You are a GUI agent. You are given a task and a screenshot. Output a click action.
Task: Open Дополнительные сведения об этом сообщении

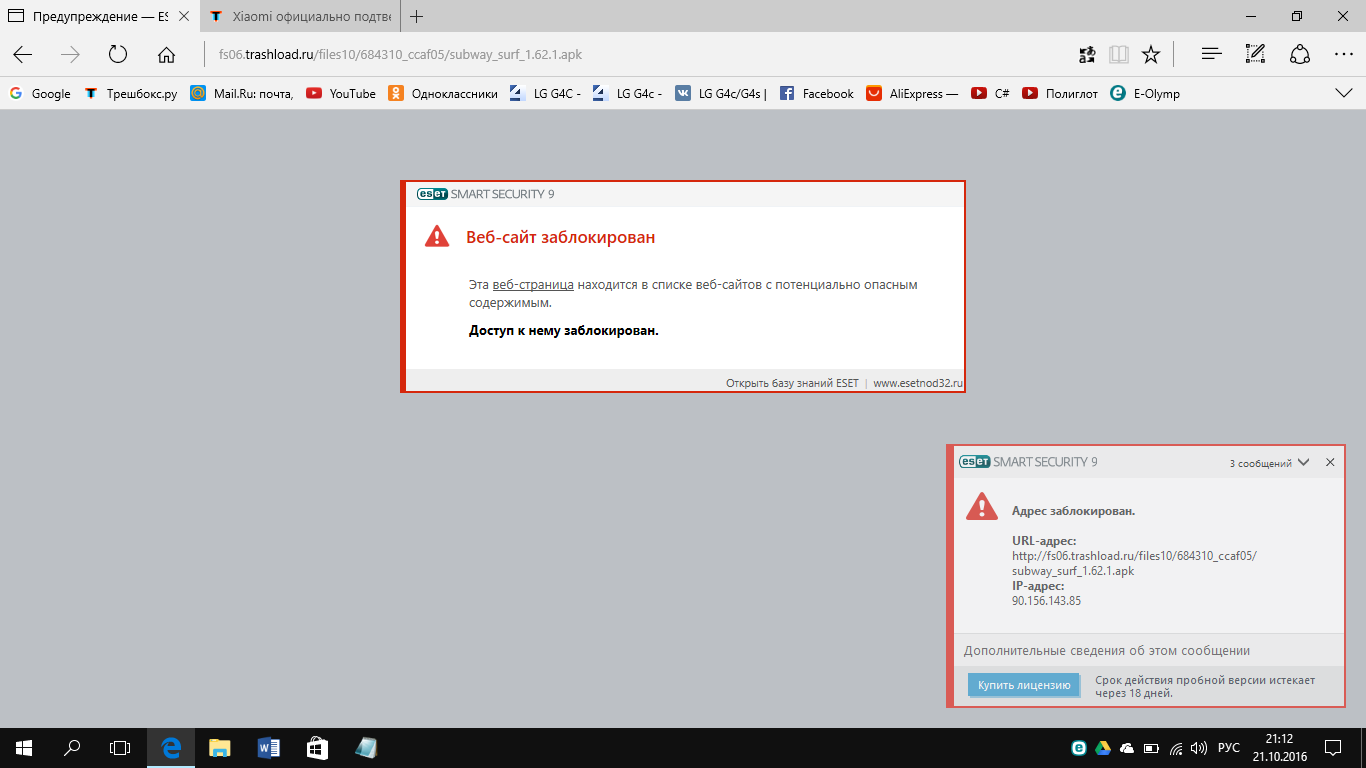[1107, 650]
